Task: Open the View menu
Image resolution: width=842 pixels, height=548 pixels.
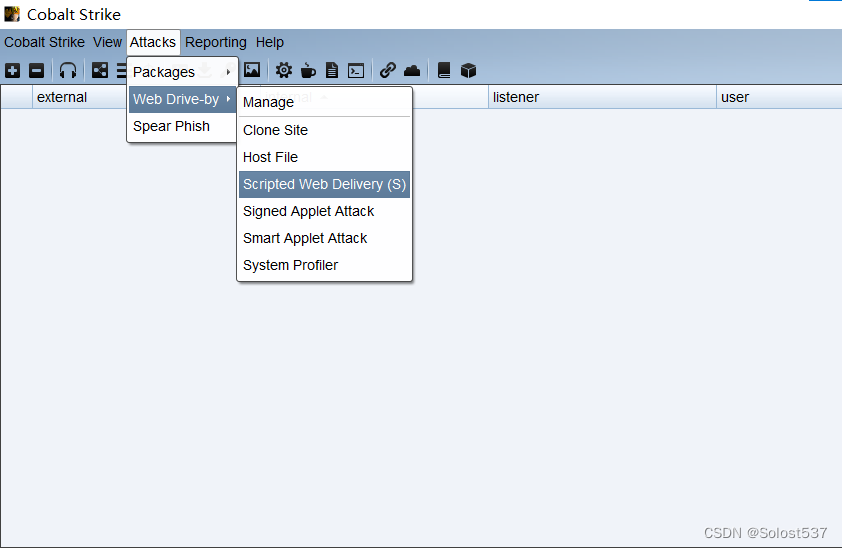Action: (x=107, y=42)
